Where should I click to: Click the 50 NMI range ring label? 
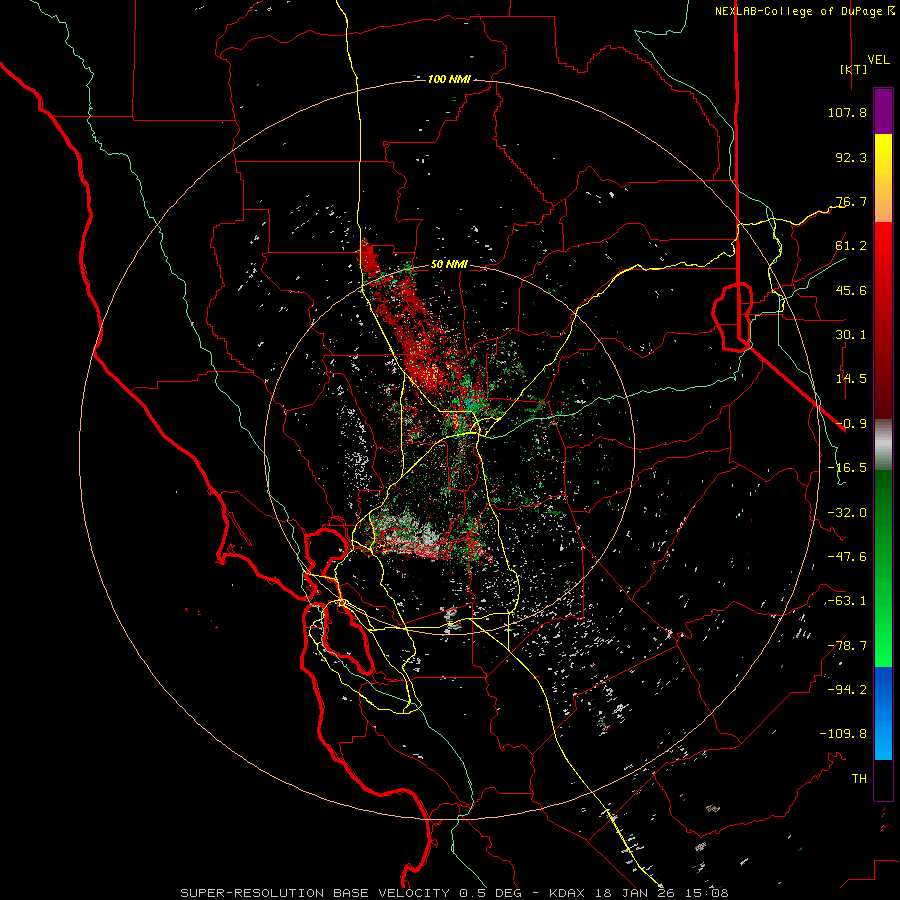pos(449,265)
